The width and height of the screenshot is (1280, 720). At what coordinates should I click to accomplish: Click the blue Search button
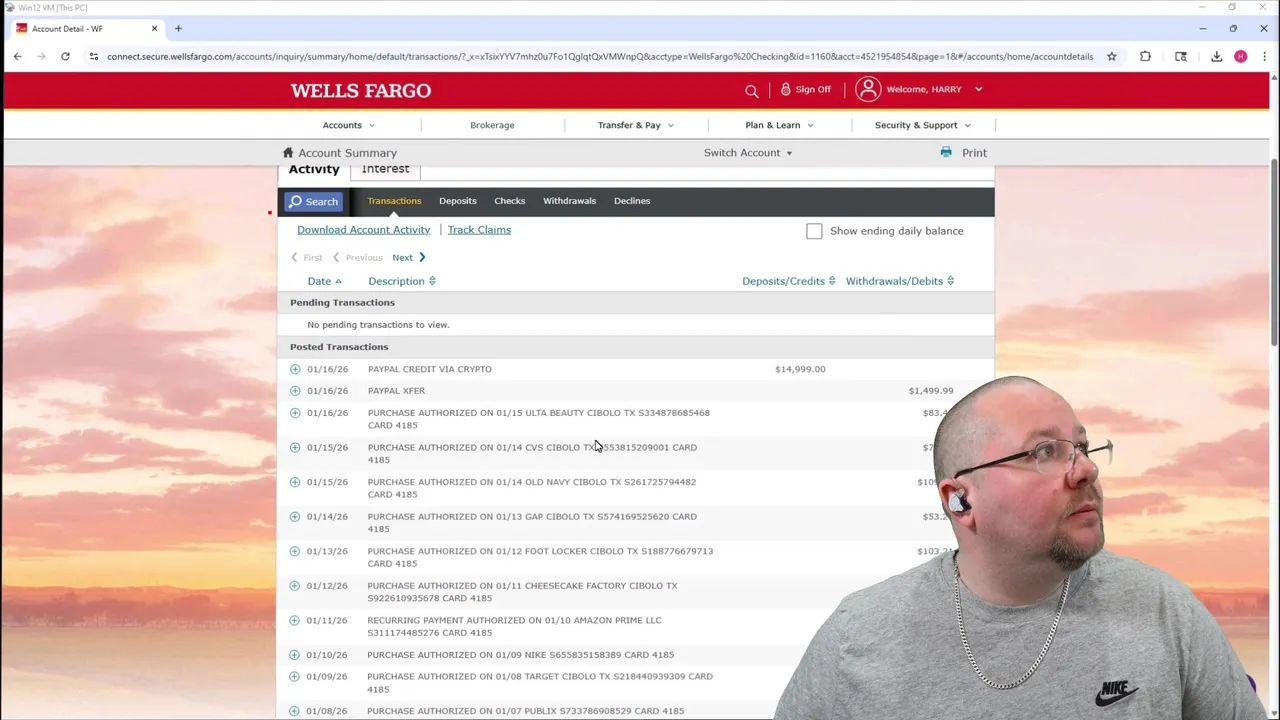coord(313,202)
